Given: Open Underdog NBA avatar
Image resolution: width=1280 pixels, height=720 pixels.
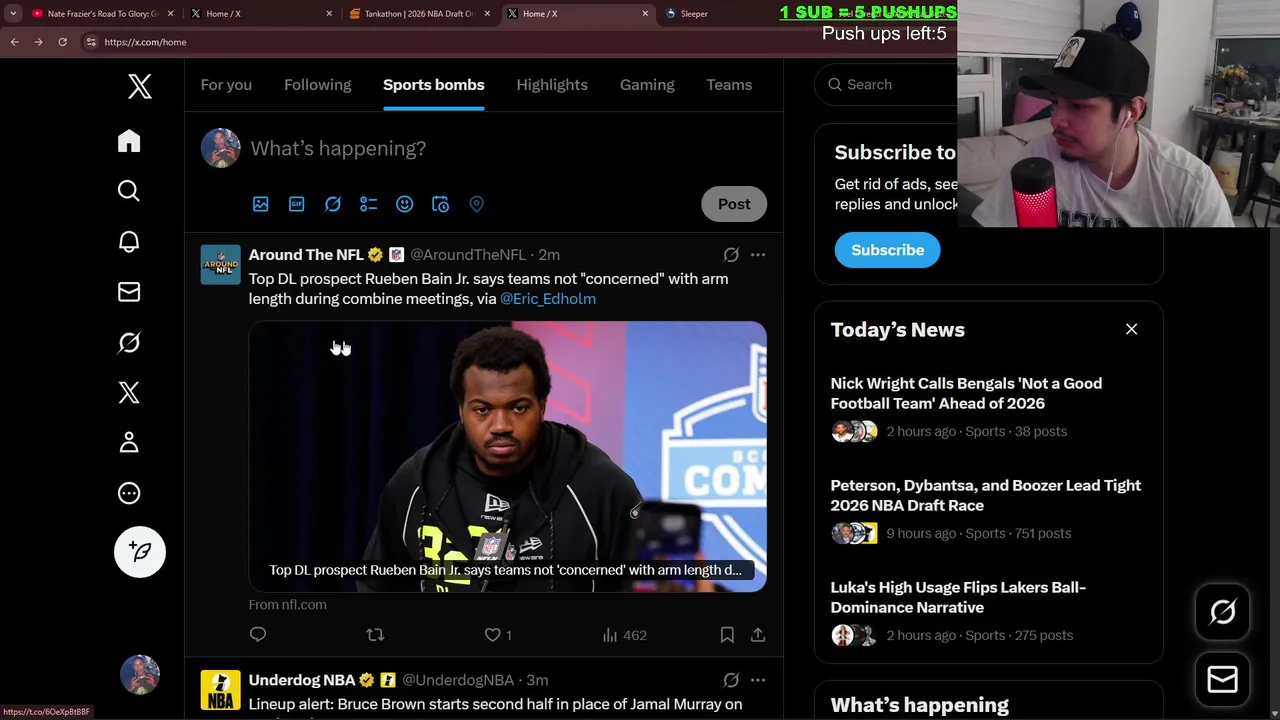Looking at the screenshot, I should click(221, 690).
